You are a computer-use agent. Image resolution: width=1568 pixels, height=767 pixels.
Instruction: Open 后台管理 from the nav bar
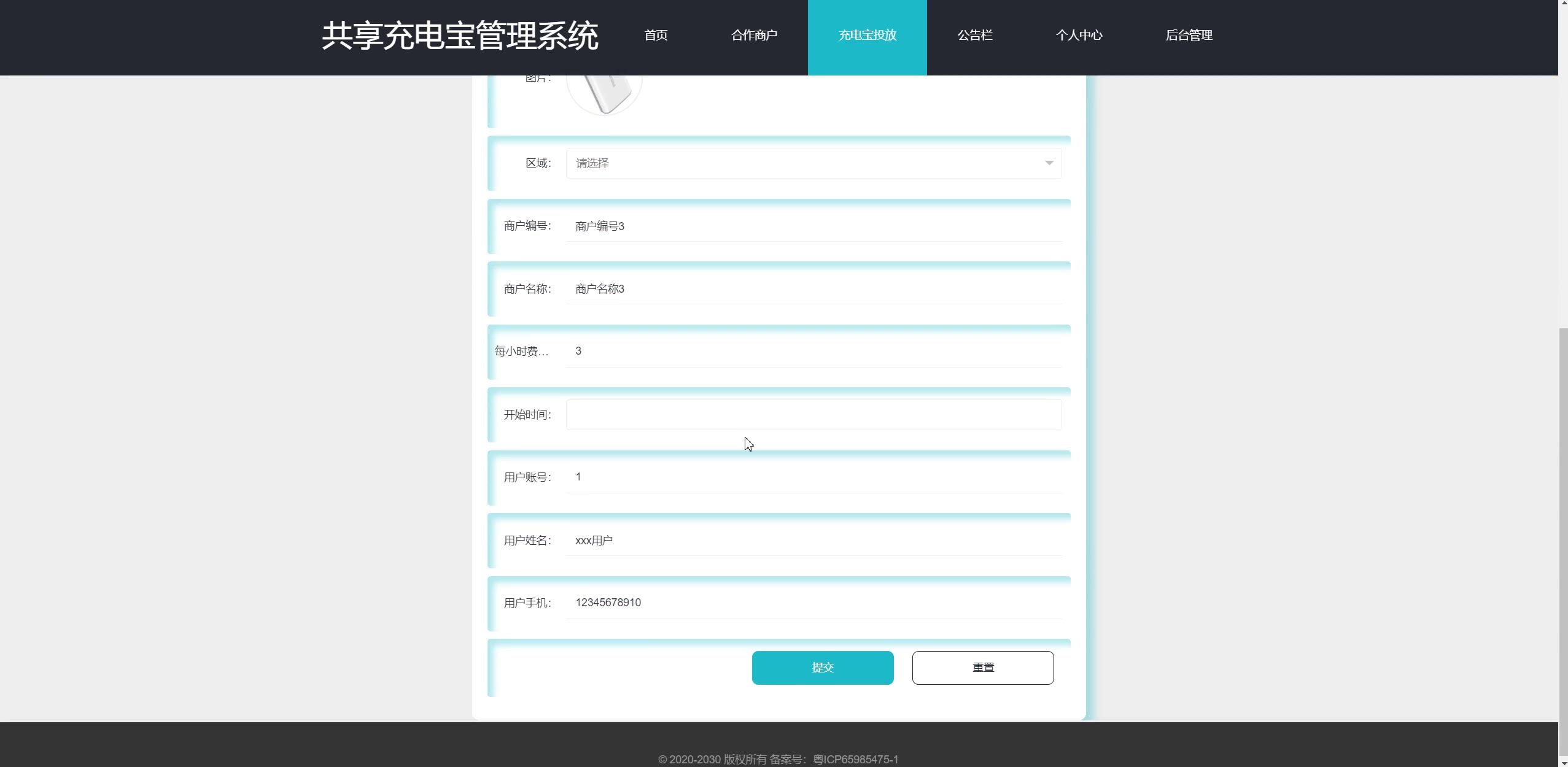(x=1189, y=36)
